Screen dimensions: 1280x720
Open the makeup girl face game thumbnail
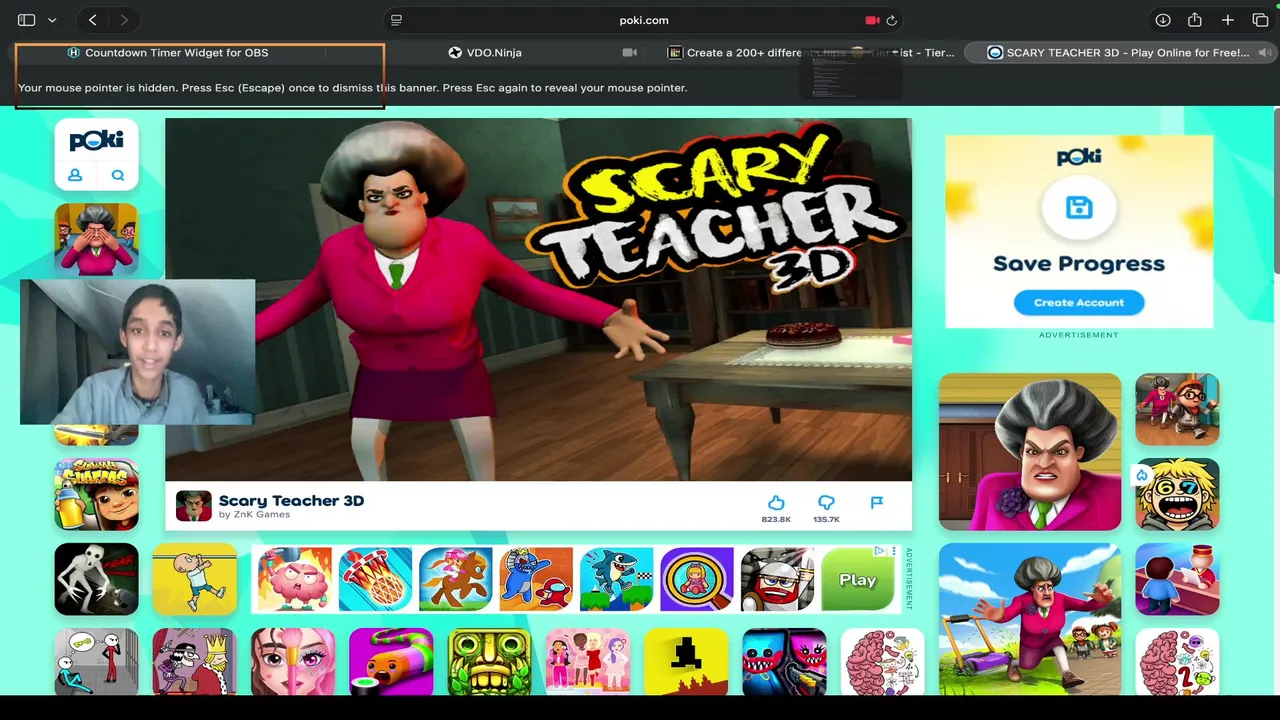[x=292, y=661]
